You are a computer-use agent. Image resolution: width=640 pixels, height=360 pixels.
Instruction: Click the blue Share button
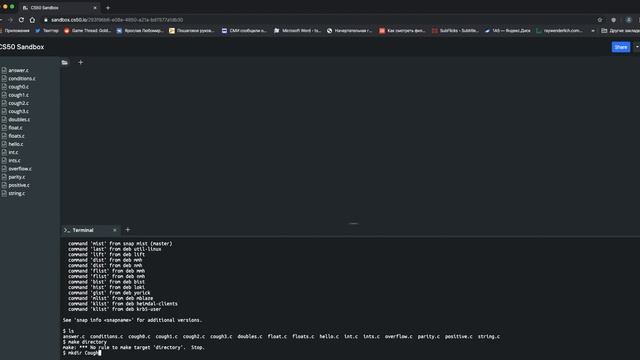coord(620,47)
